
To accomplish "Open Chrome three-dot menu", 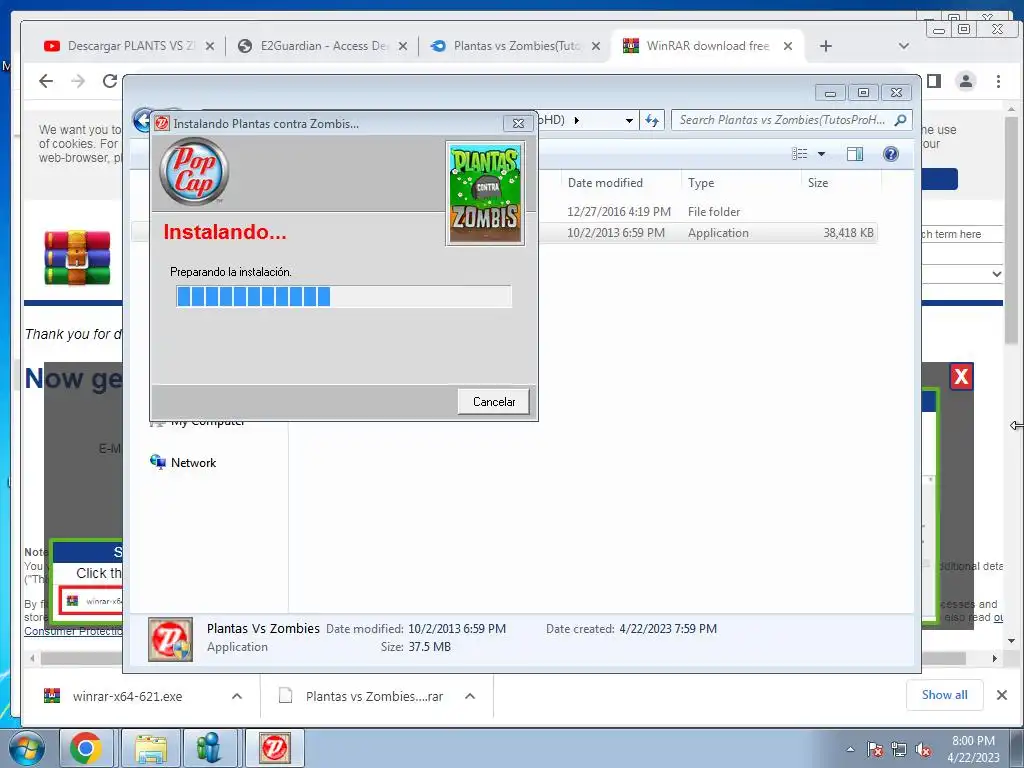I will [x=998, y=81].
